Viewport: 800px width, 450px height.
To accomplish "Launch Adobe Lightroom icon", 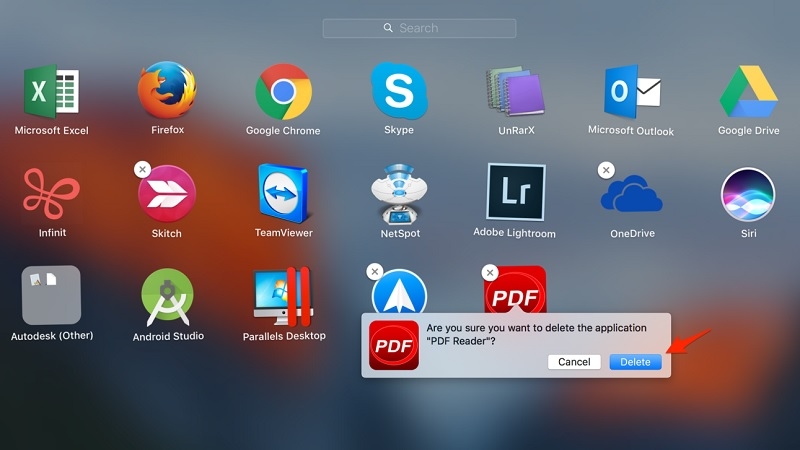I will (516, 192).
